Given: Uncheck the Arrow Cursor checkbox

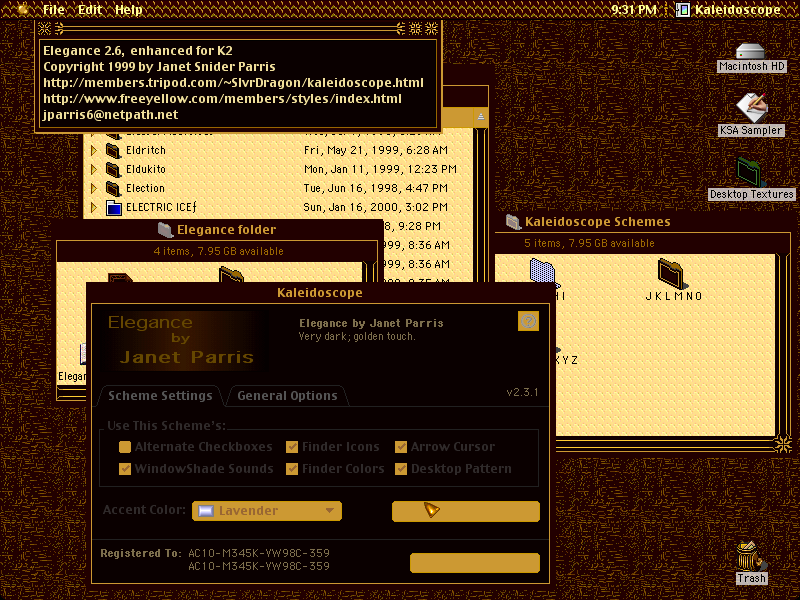Looking at the screenshot, I should pos(401,447).
